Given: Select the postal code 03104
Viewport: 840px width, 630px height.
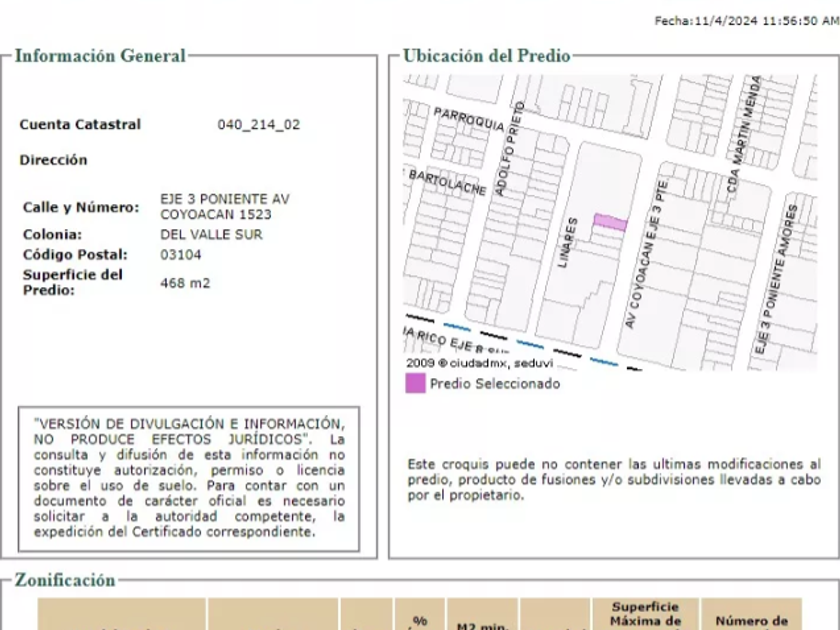Looking at the screenshot, I should (181, 255).
